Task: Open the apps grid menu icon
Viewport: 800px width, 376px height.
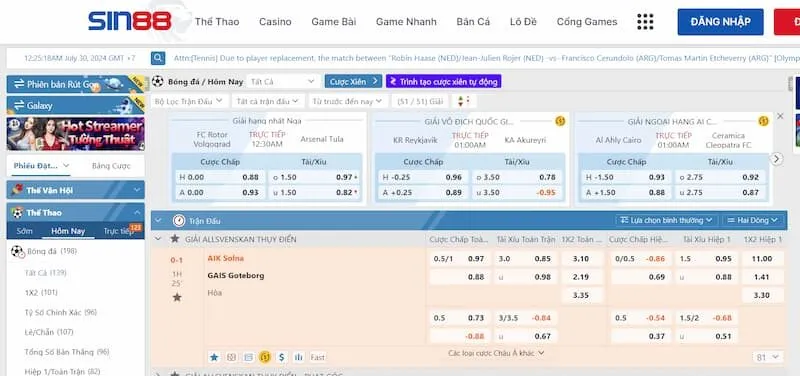Action: coord(645,21)
